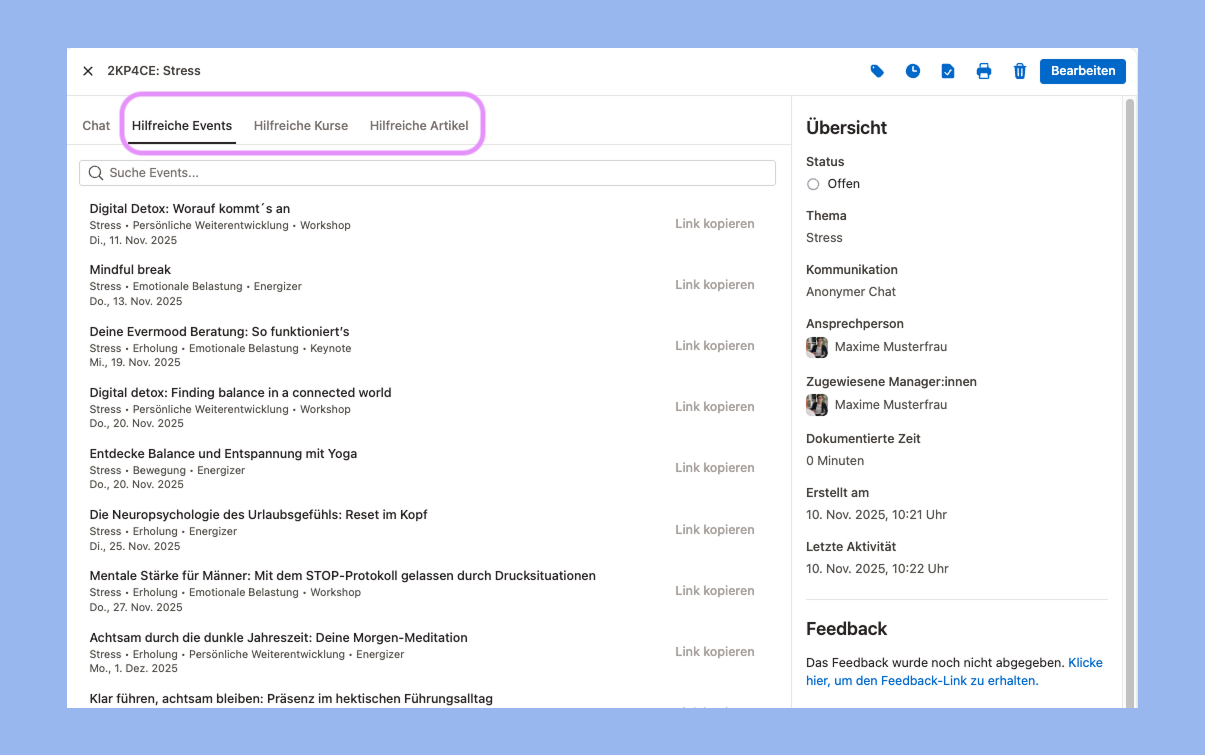Click avatar under Zugewiesene Manager:innen
The width and height of the screenshot is (1205, 755).
coord(817,405)
